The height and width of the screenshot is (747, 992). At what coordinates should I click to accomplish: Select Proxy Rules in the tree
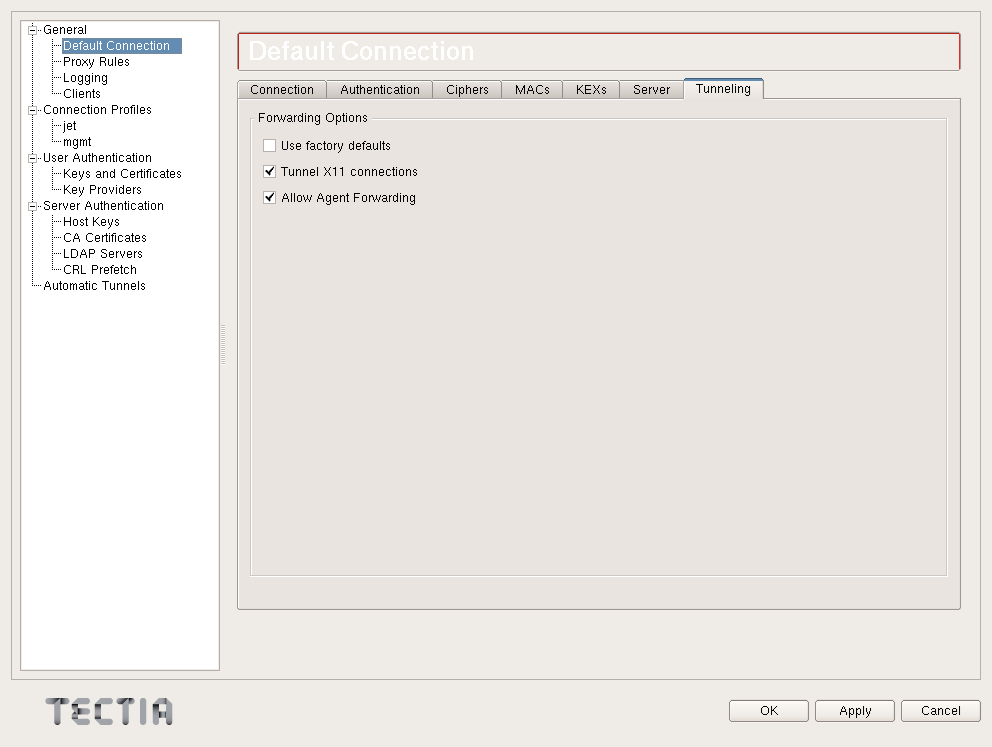pos(96,62)
